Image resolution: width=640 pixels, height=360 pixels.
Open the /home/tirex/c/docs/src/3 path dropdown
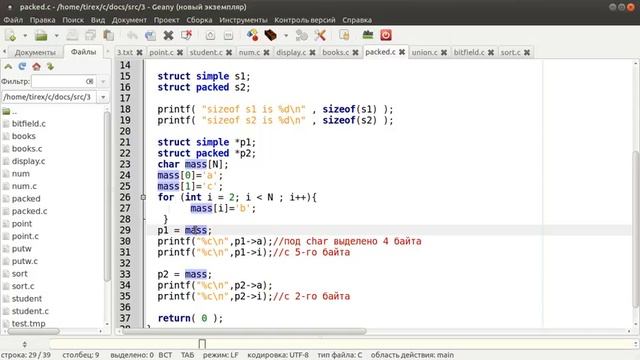pos(103,97)
